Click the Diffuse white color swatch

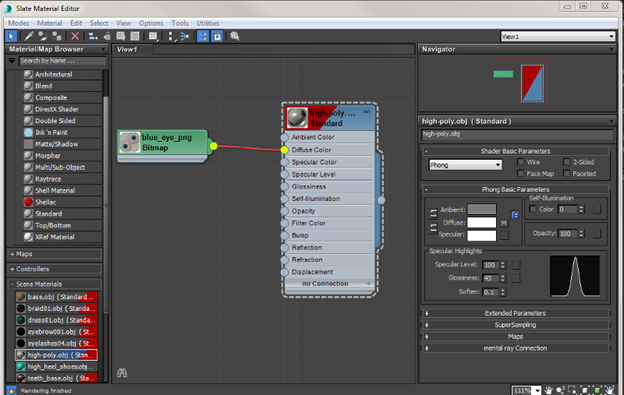[482, 223]
